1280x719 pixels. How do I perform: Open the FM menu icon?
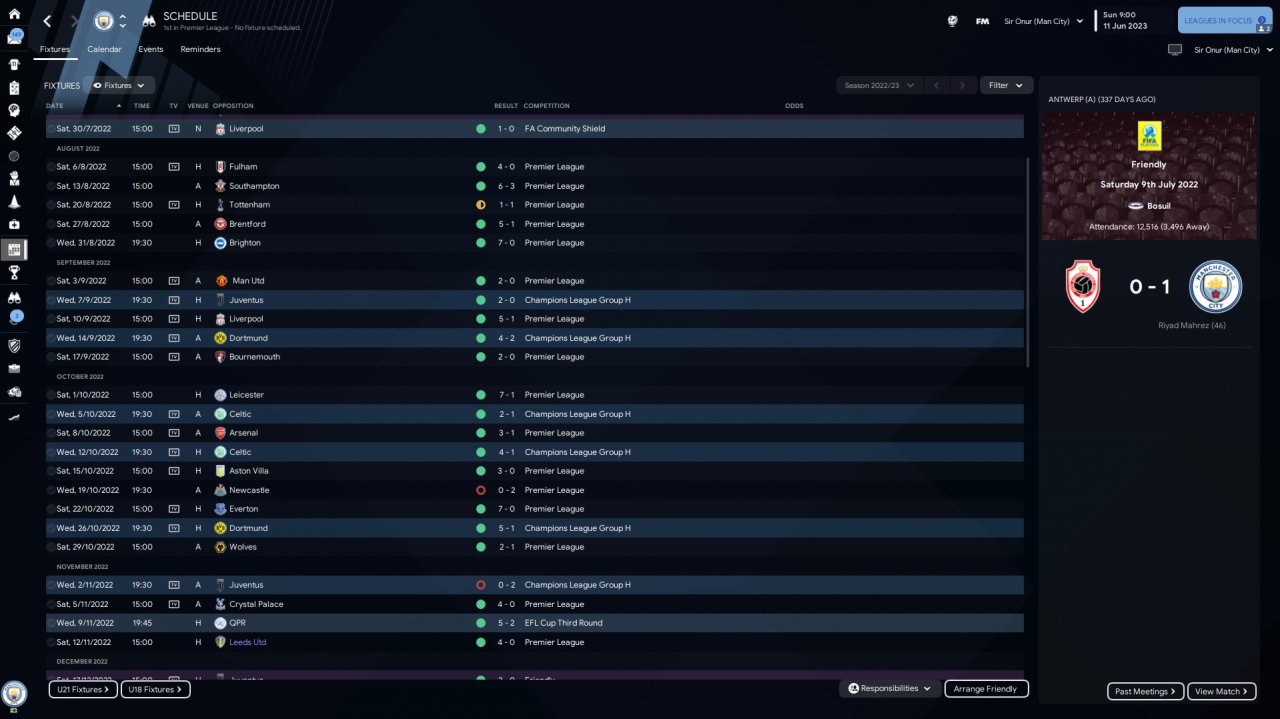point(982,20)
